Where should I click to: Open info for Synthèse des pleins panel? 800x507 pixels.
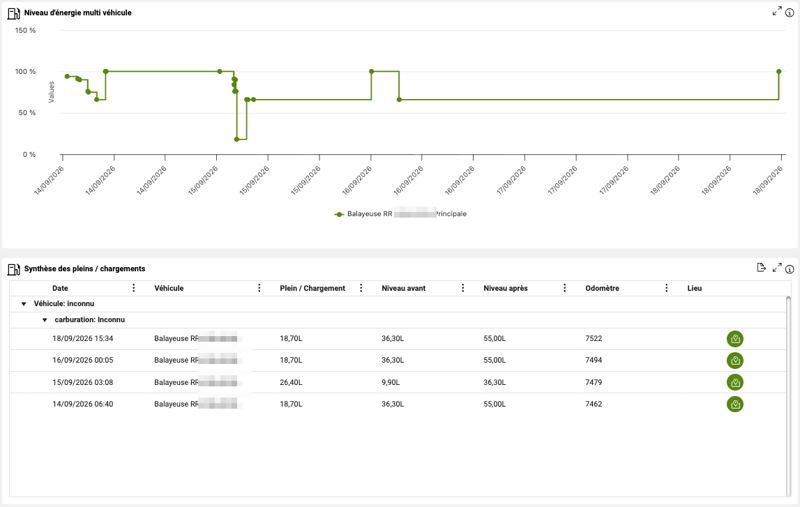pyautogui.click(x=789, y=269)
